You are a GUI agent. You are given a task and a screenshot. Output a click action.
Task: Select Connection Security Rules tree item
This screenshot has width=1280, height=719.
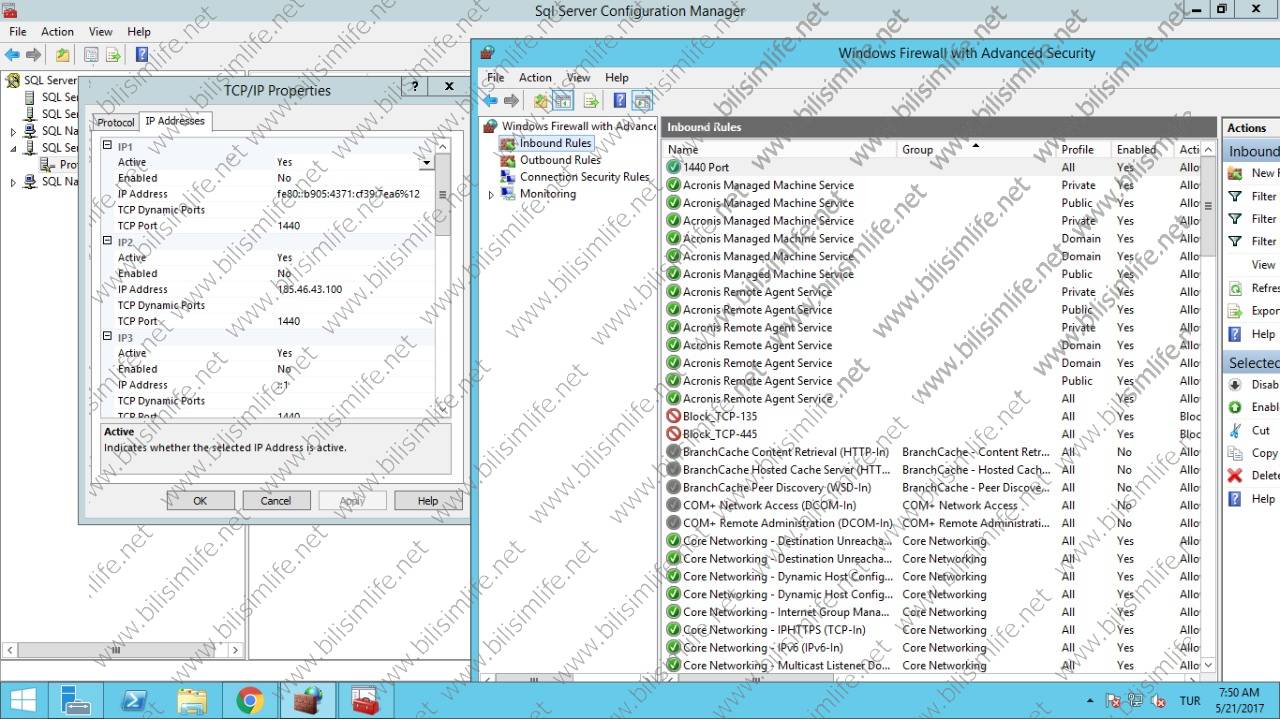click(584, 177)
